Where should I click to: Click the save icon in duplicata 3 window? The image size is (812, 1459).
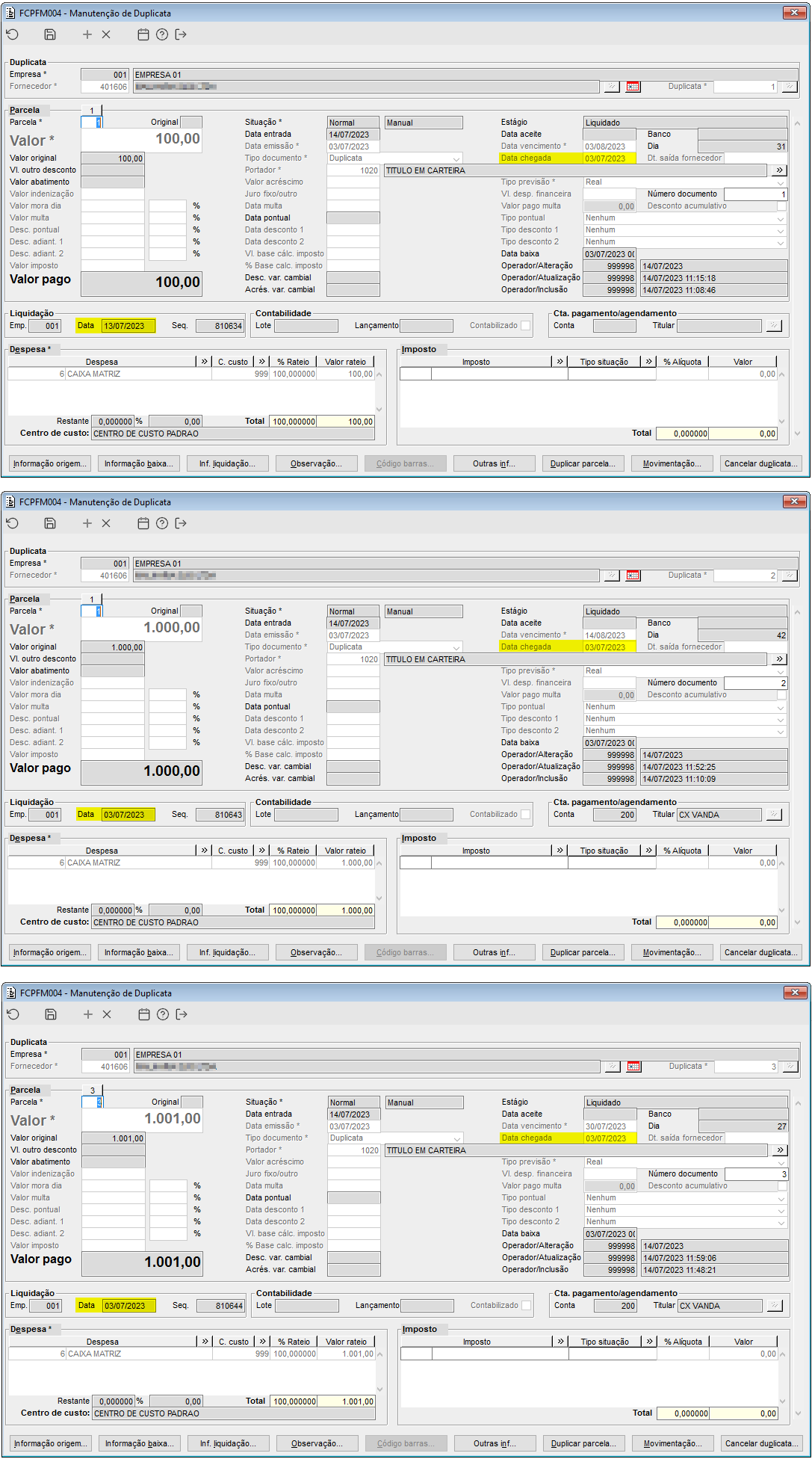(51, 1014)
